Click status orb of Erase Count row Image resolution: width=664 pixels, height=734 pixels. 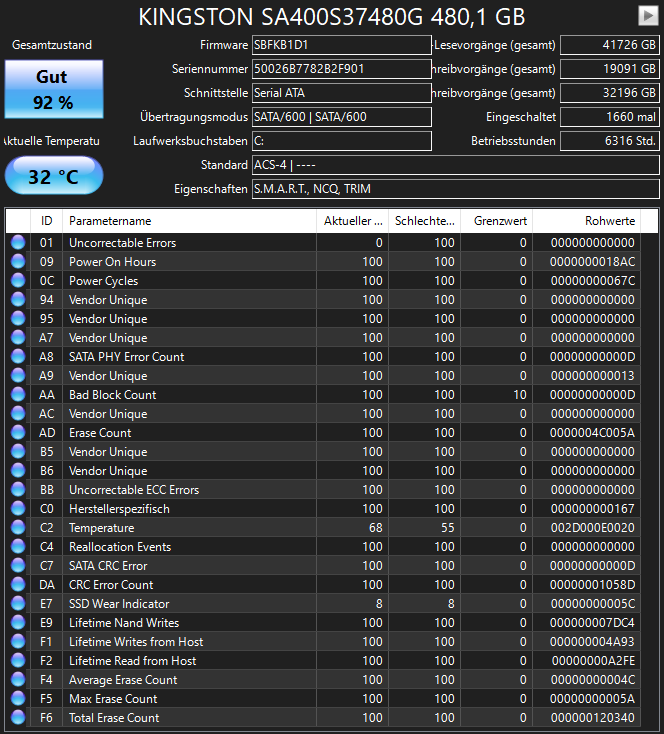pos(18,432)
